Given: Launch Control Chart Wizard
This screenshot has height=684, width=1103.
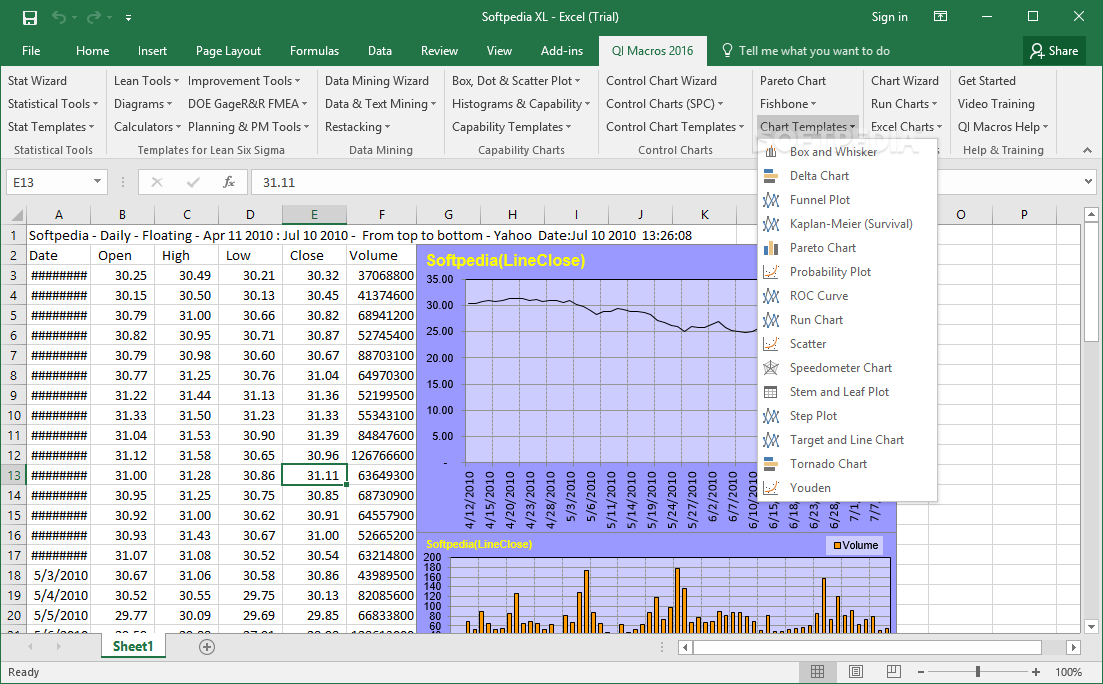Looking at the screenshot, I should pos(661,81).
